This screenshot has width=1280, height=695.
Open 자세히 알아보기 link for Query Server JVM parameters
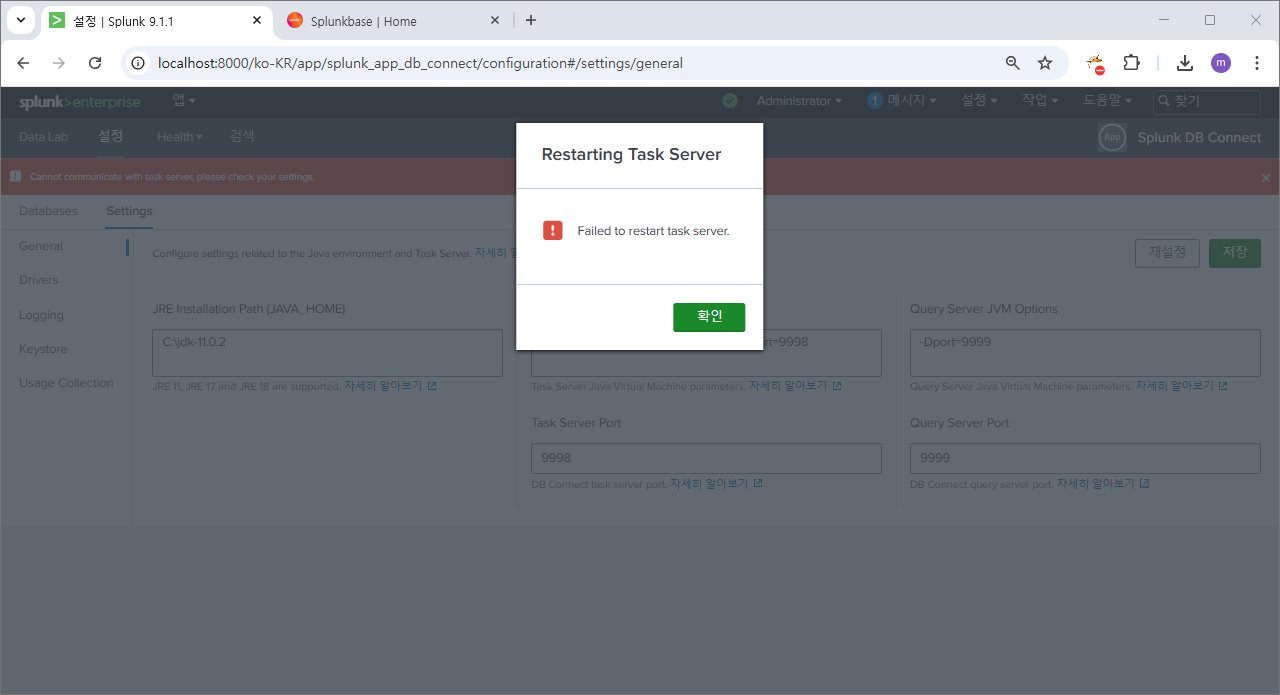(x=1182, y=385)
